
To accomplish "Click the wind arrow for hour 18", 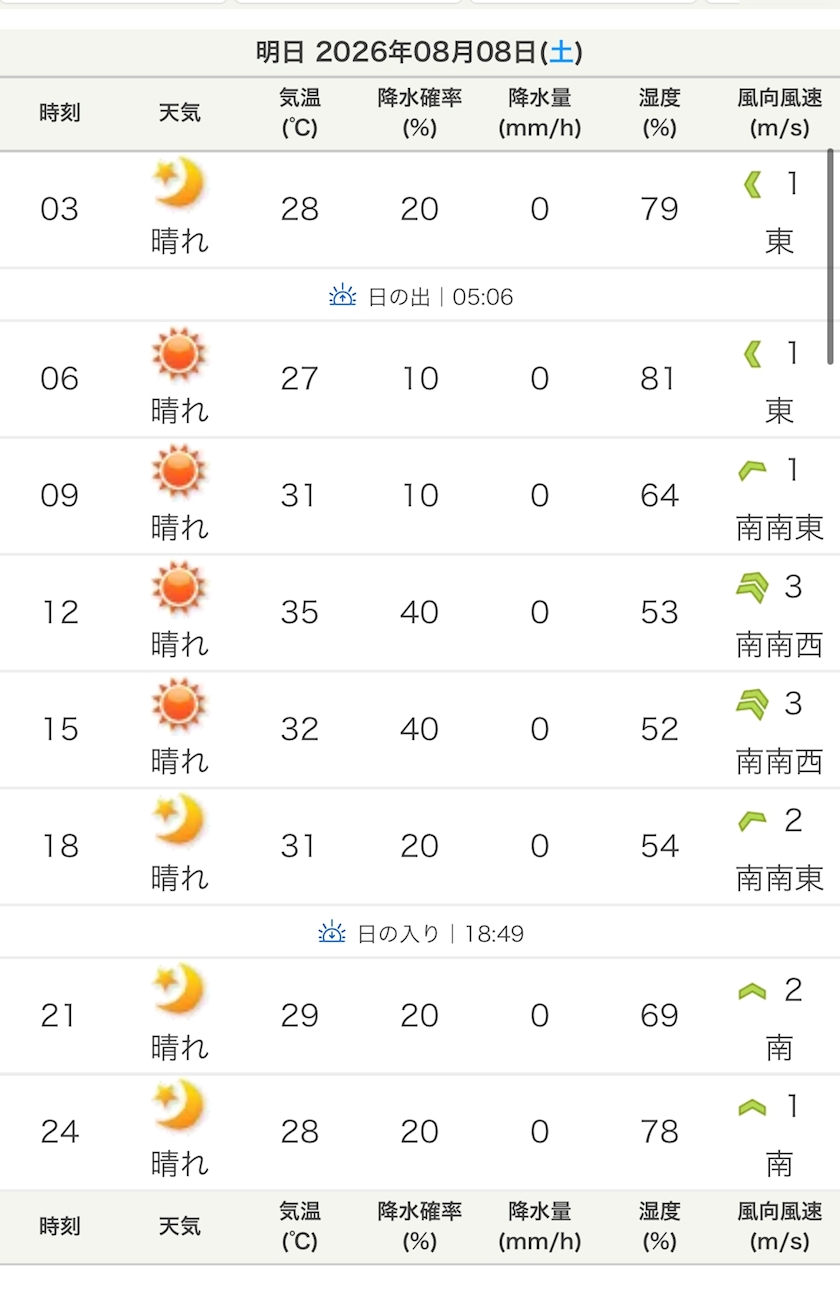I will click(x=752, y=821).
